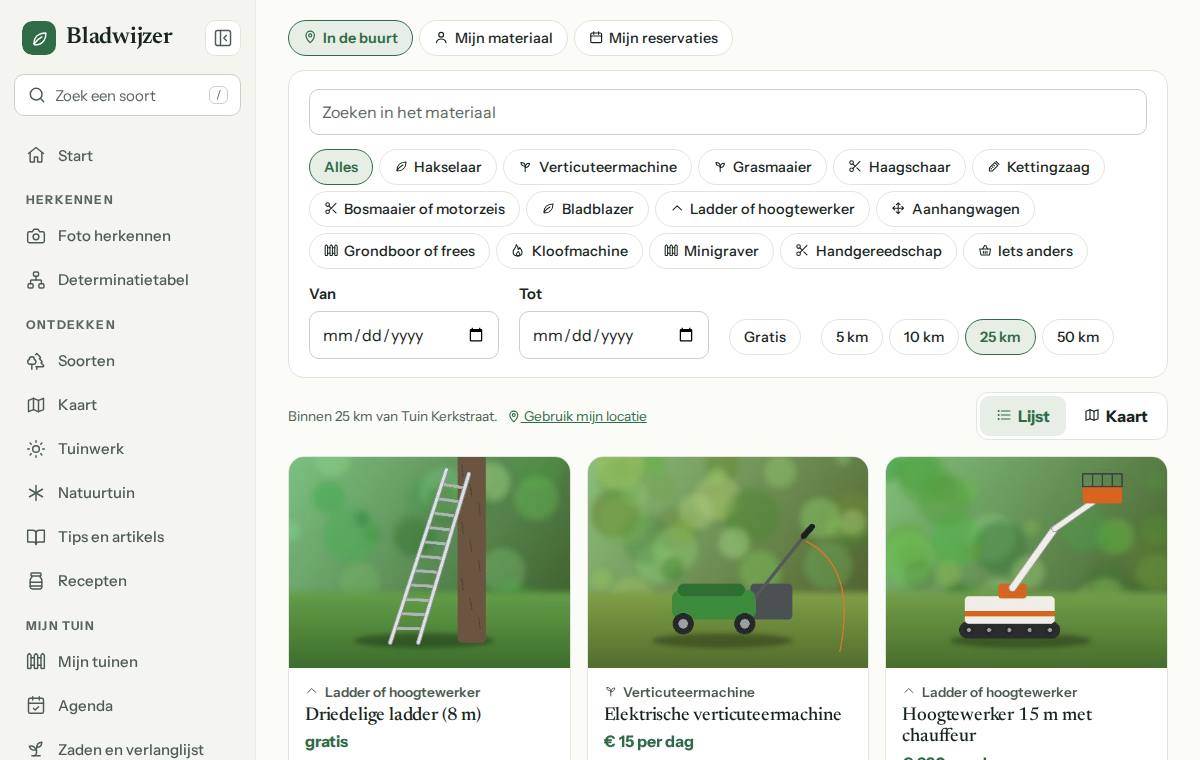Image resolution: width=1200 pixels, height=760 pixels.
Task: Select the 50 km distance option
Action: [1078, 337]
